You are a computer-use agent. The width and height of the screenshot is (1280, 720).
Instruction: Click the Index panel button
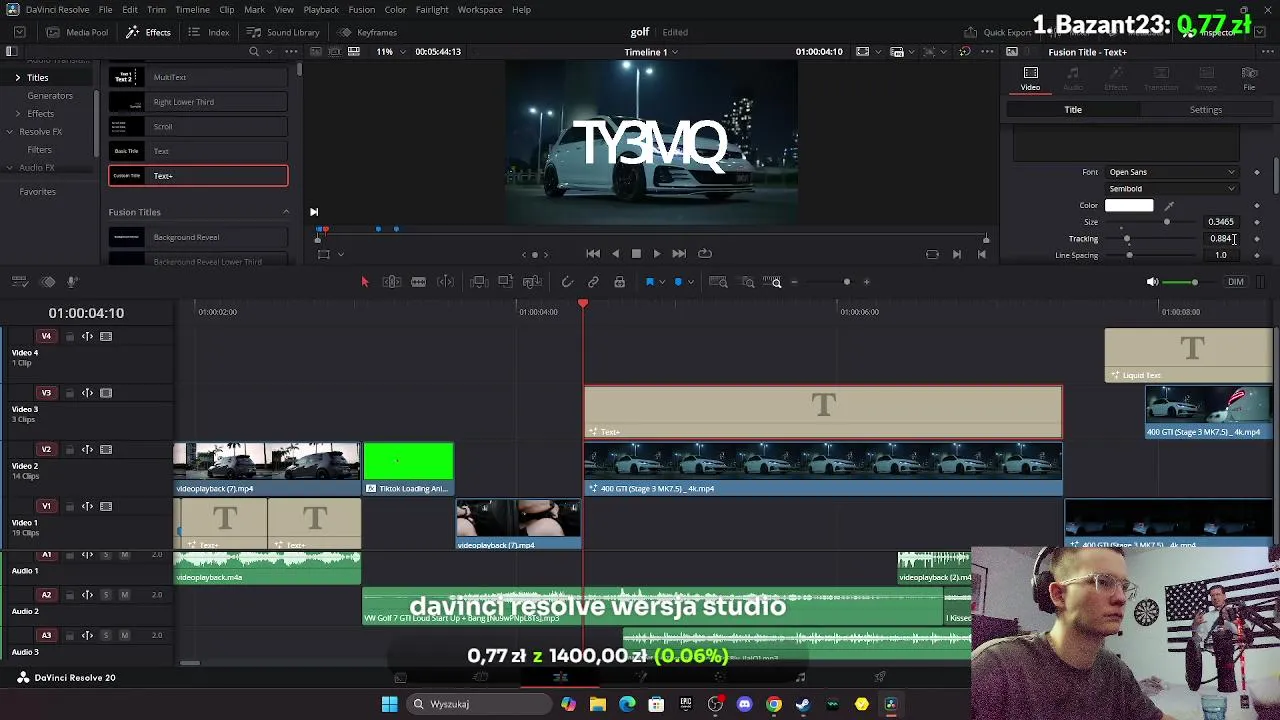[x=209, y=32]
